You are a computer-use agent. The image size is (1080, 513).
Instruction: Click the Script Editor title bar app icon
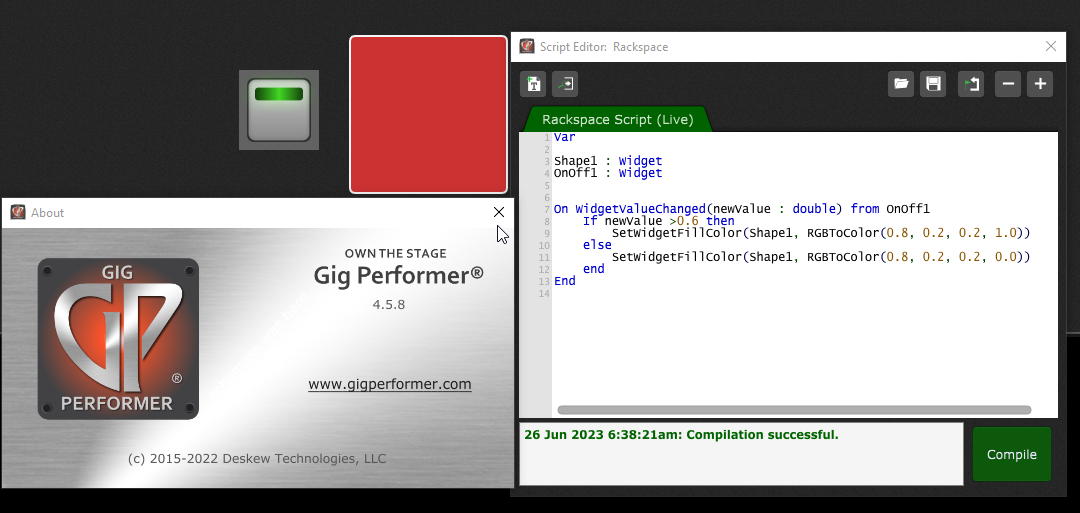(x=527, y=46)
